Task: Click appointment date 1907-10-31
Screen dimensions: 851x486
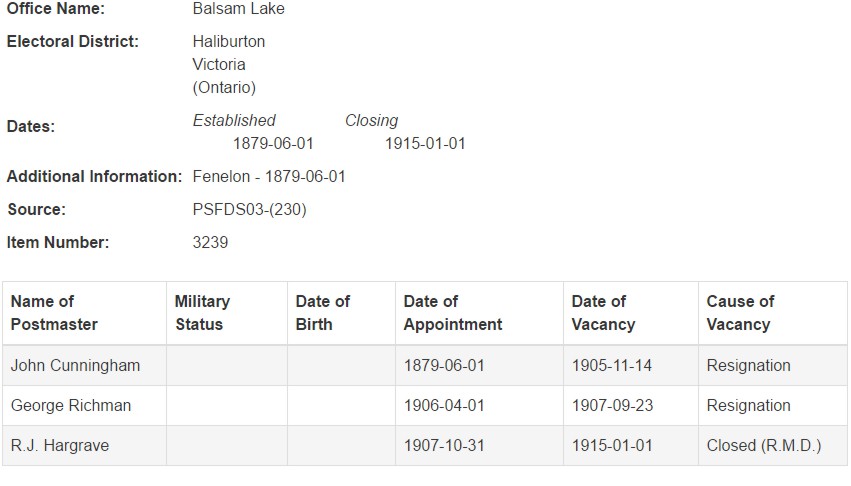Action: click(444, 446)
